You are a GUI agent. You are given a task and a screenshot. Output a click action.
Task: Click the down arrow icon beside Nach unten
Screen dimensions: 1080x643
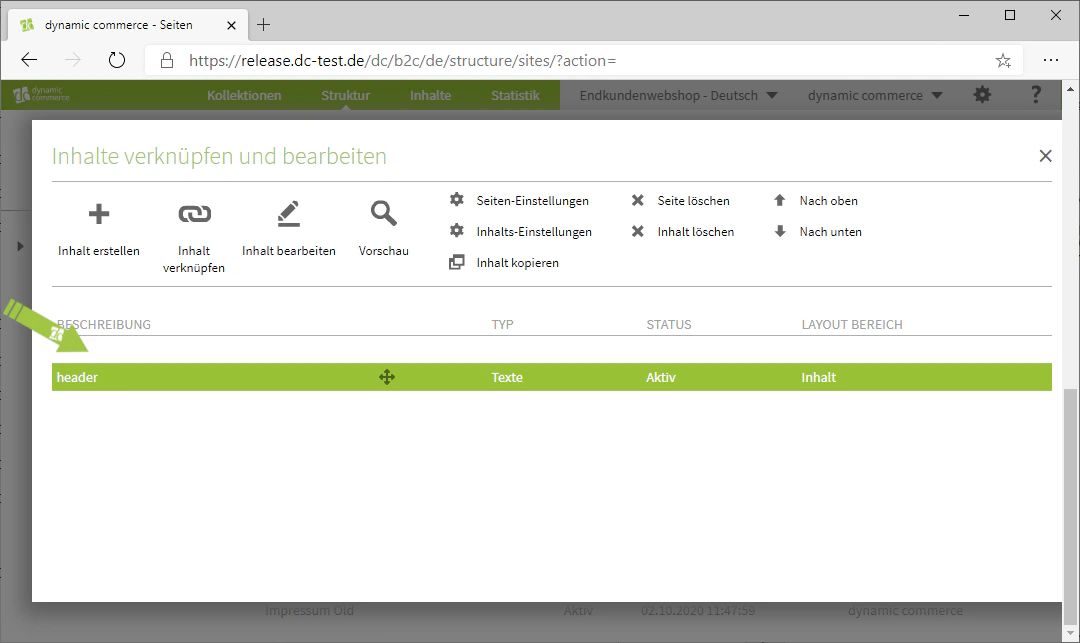point(780,231)
